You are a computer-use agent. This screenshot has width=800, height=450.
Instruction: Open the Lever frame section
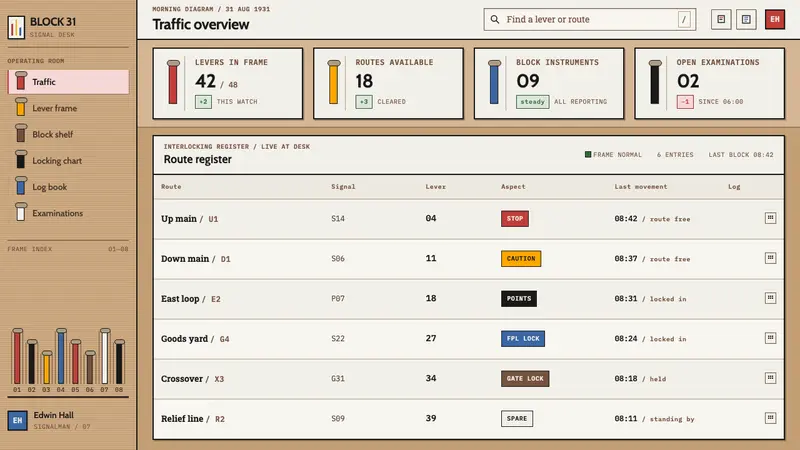[68, 108]
